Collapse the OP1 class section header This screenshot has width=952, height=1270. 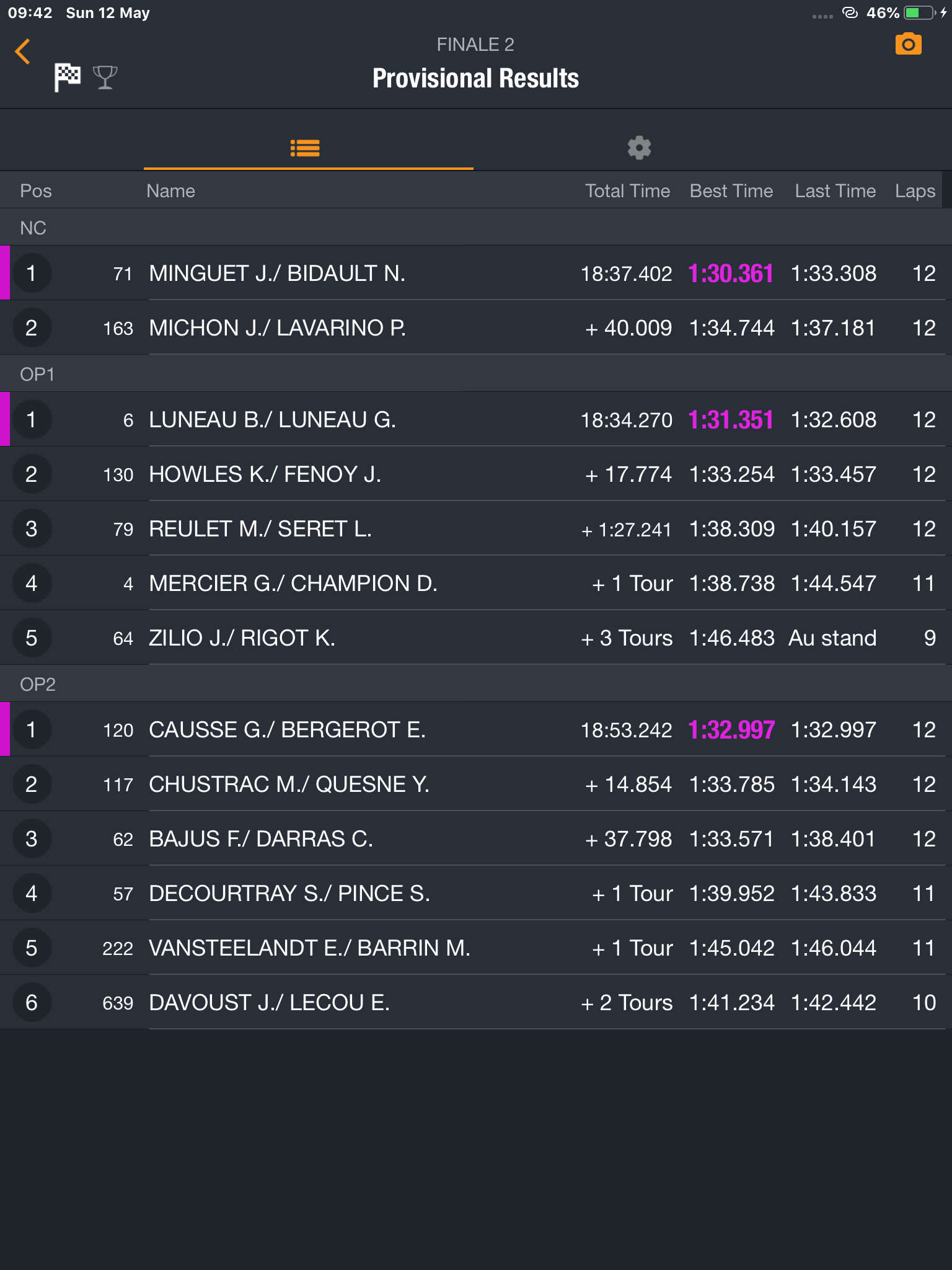point(476,374)
